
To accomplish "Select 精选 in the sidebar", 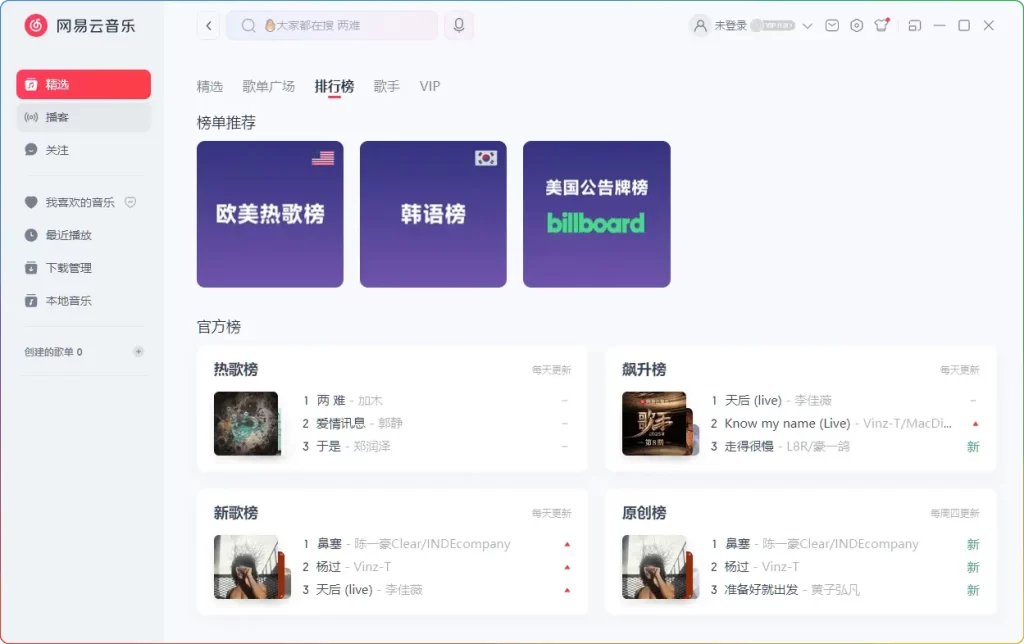I will (x=84, y=84).
